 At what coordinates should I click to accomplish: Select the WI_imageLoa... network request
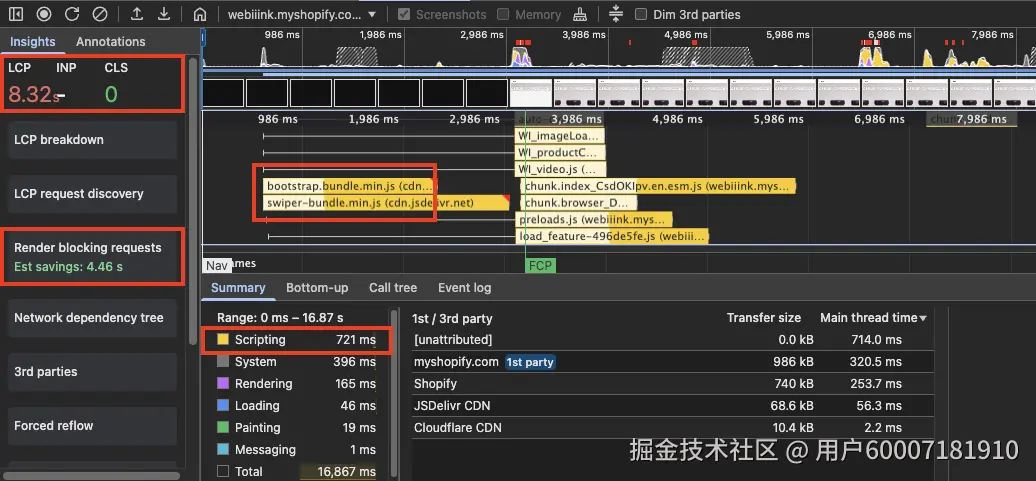click(560, 136)
